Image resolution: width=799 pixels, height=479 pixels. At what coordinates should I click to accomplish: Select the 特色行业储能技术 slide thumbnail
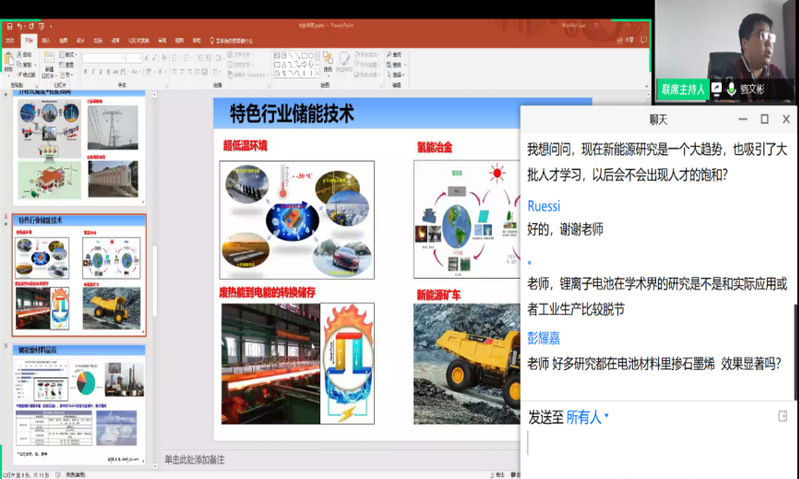[78, 276]
